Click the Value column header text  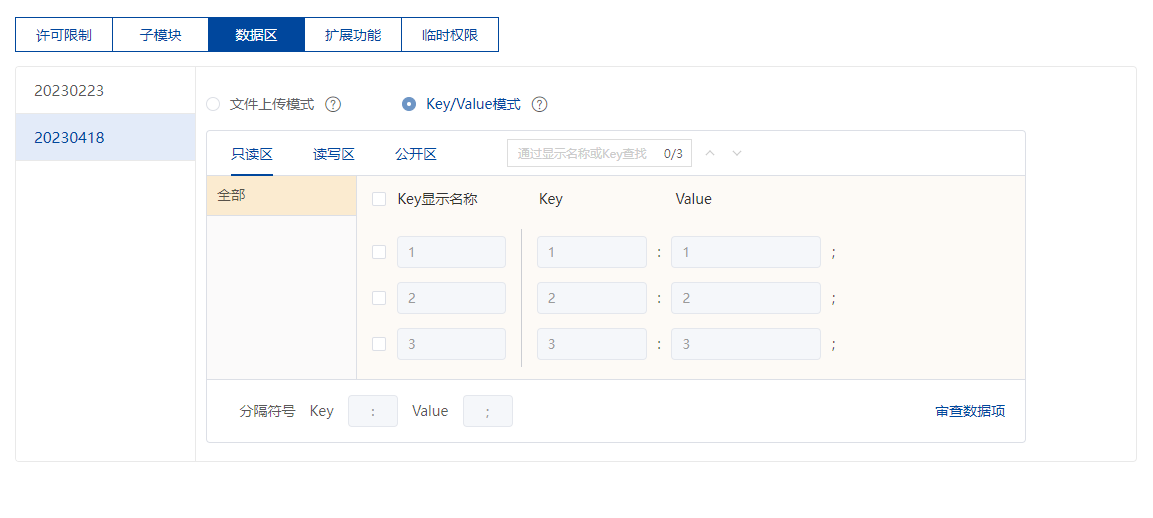point(693,199)
